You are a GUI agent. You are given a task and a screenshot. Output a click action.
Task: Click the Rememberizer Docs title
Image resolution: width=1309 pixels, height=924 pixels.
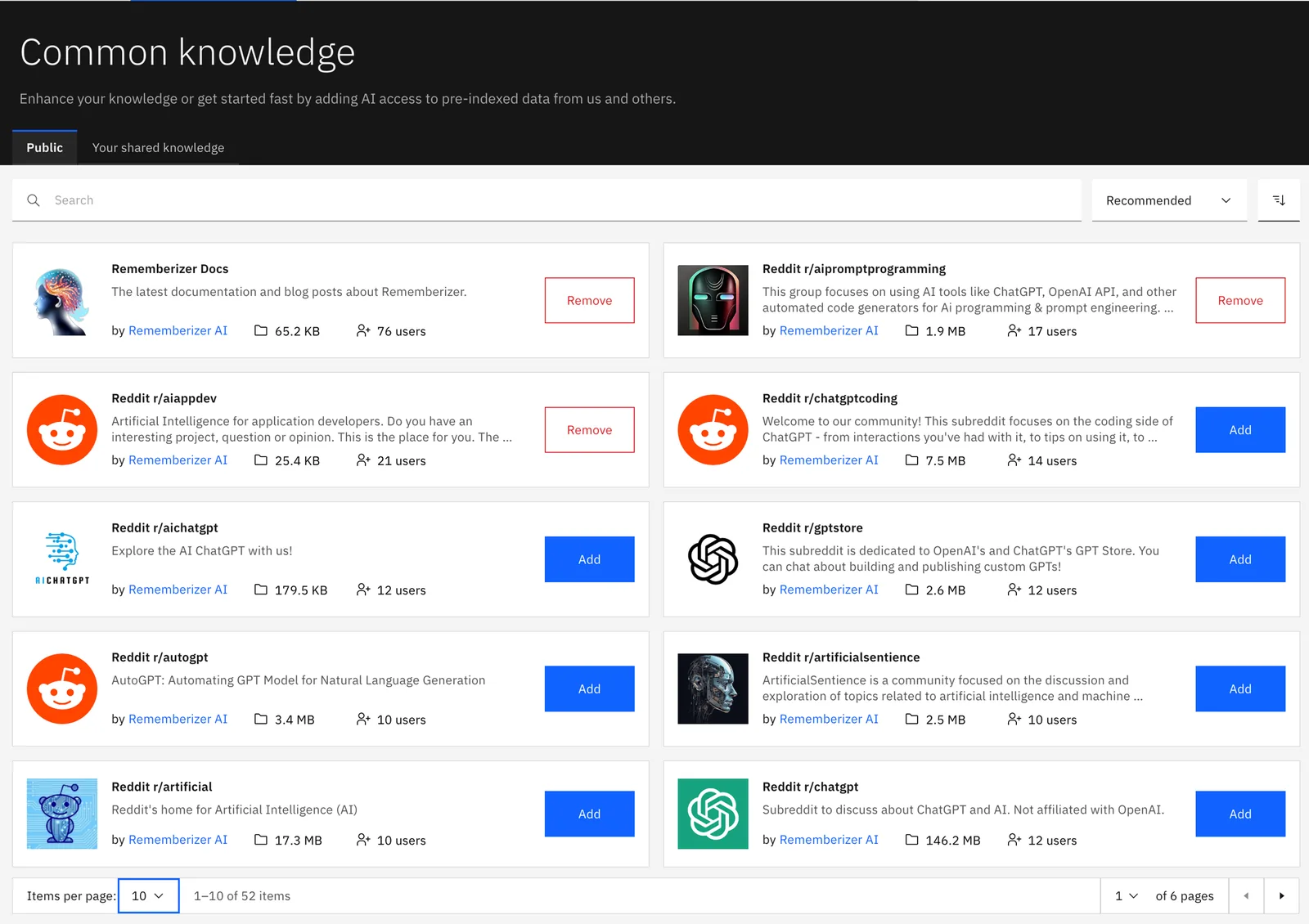point(170,269)
